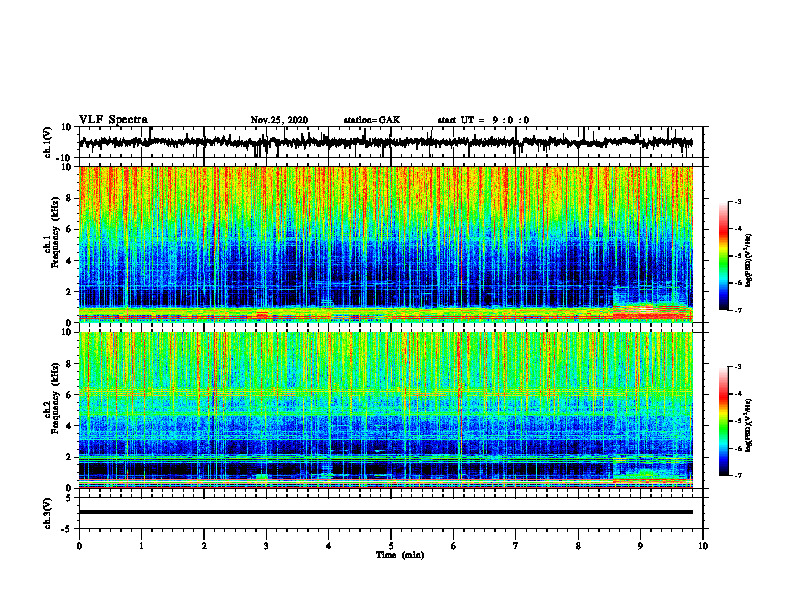
Task: Select the "Time (min)" x-axis title
Action: click(400, 555)
